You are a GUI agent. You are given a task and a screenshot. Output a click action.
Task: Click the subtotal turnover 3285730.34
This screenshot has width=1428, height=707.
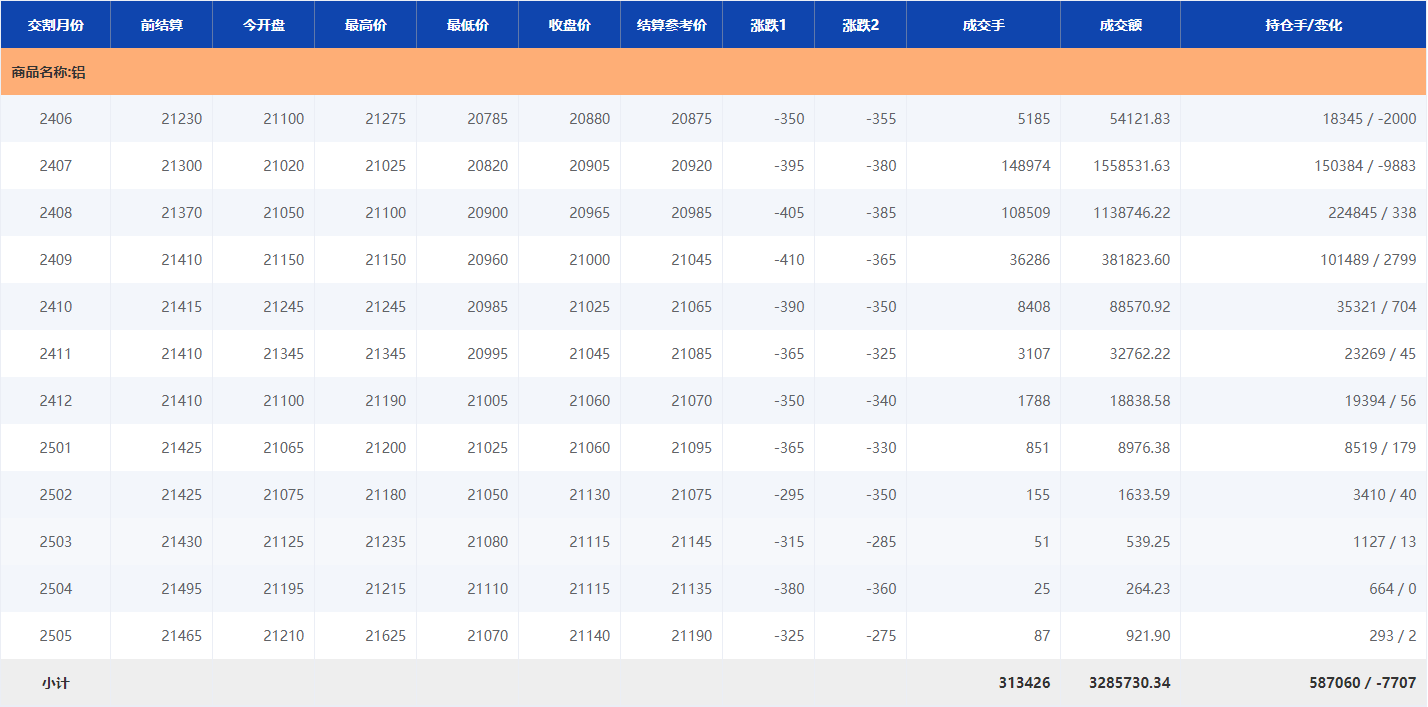pyautogui.click(x=1129, y=683)
